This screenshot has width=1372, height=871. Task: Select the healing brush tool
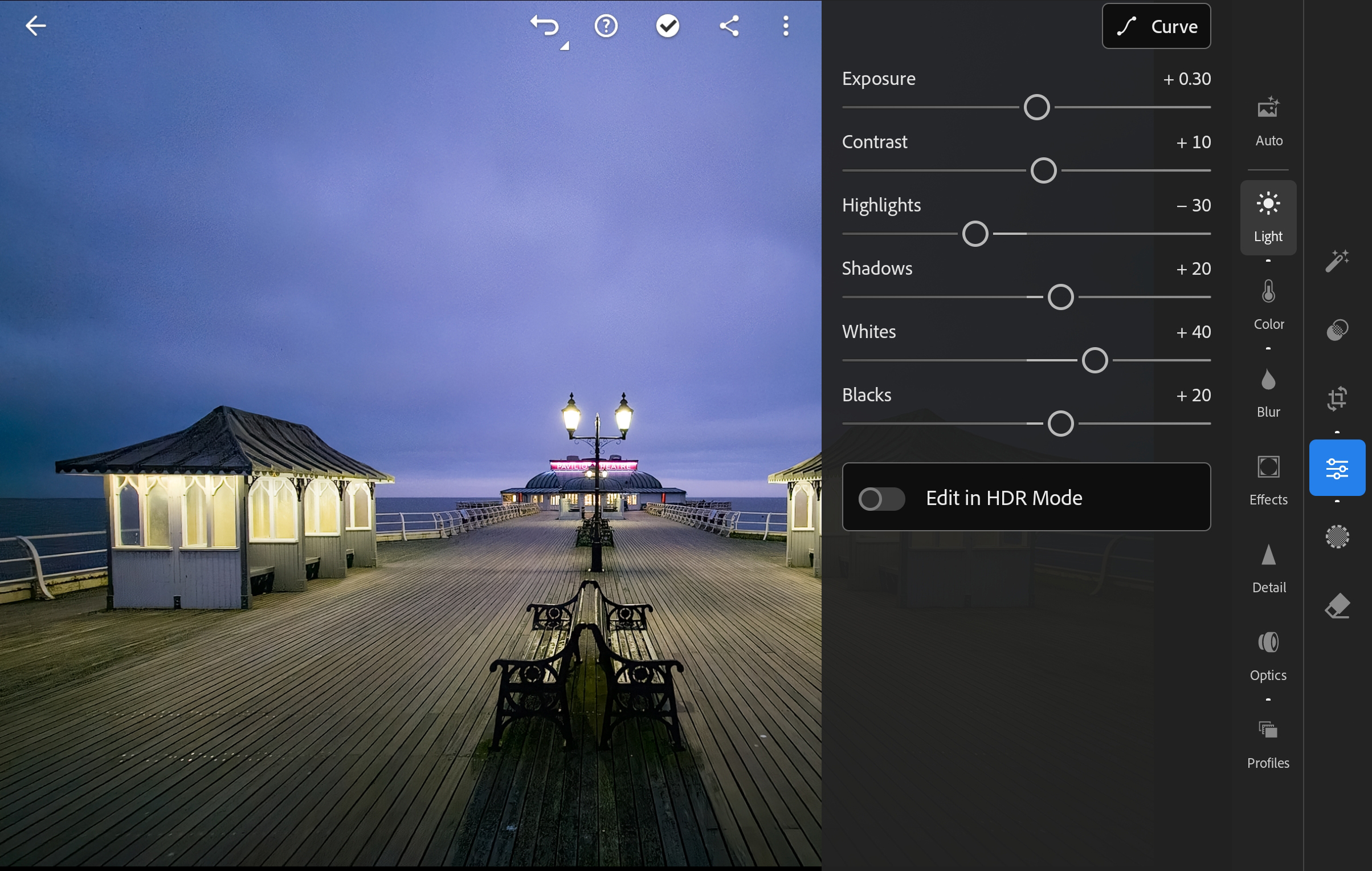[x=1339, y=329]
